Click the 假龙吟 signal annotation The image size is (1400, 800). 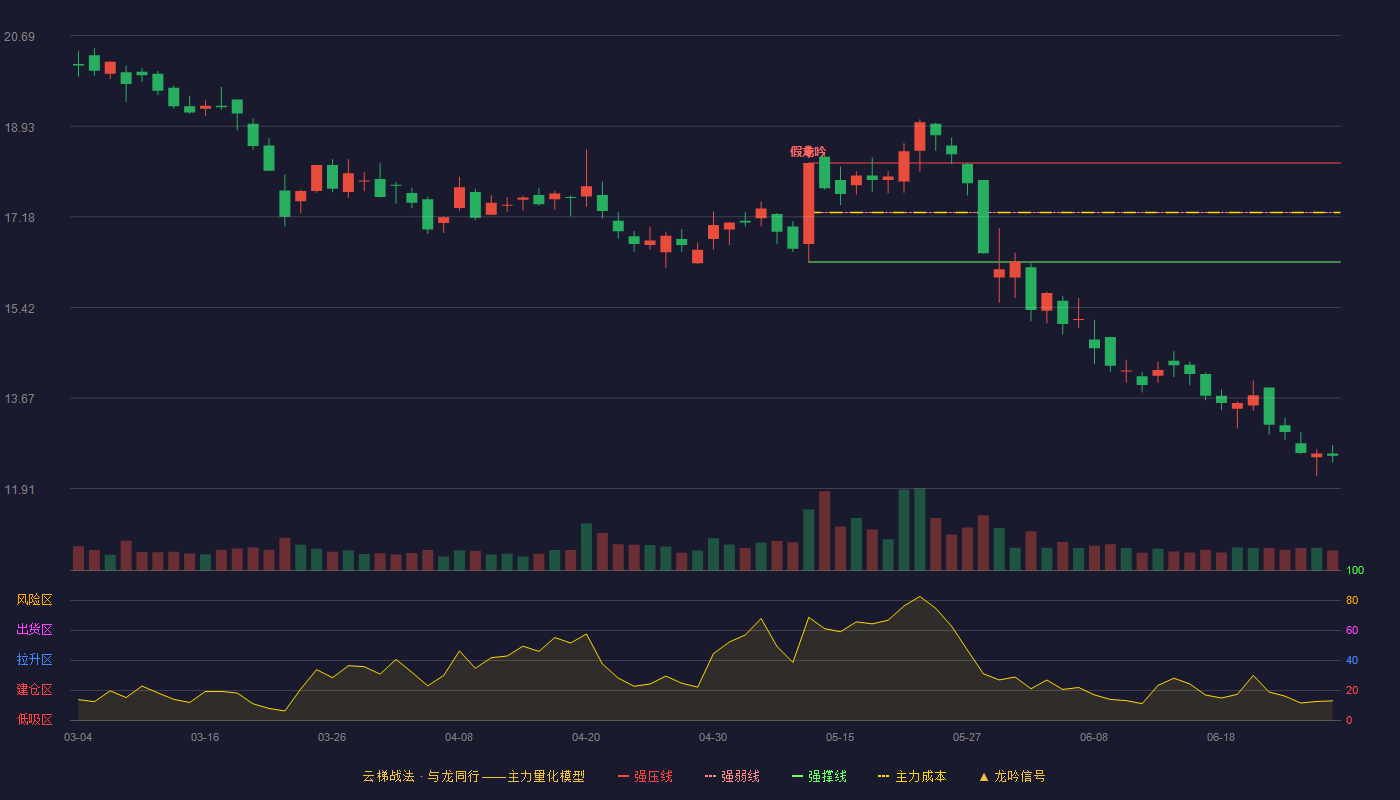(808, 152)
